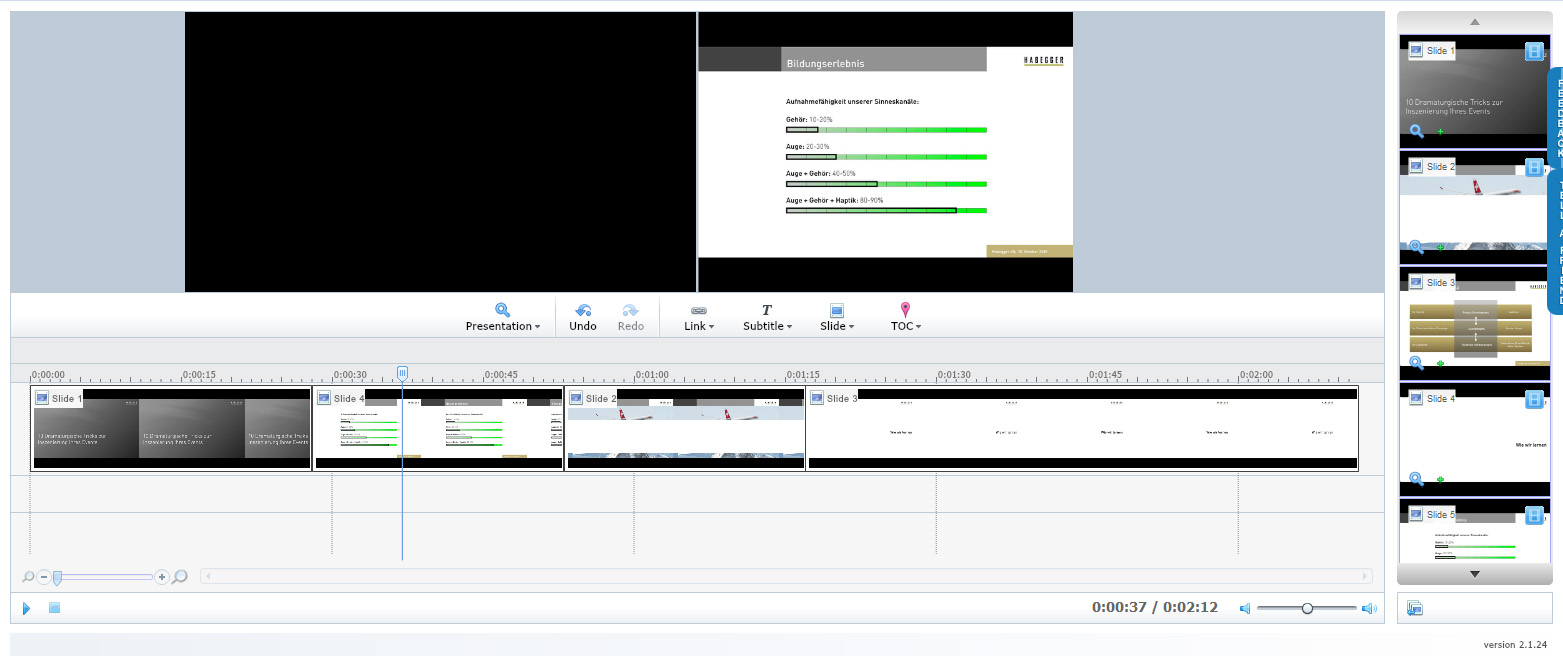Image resolution: width=1563 pixels, height=656 pixels.
Task: Click the greyed-out Redo button
Action: click(x=631, y=318)
